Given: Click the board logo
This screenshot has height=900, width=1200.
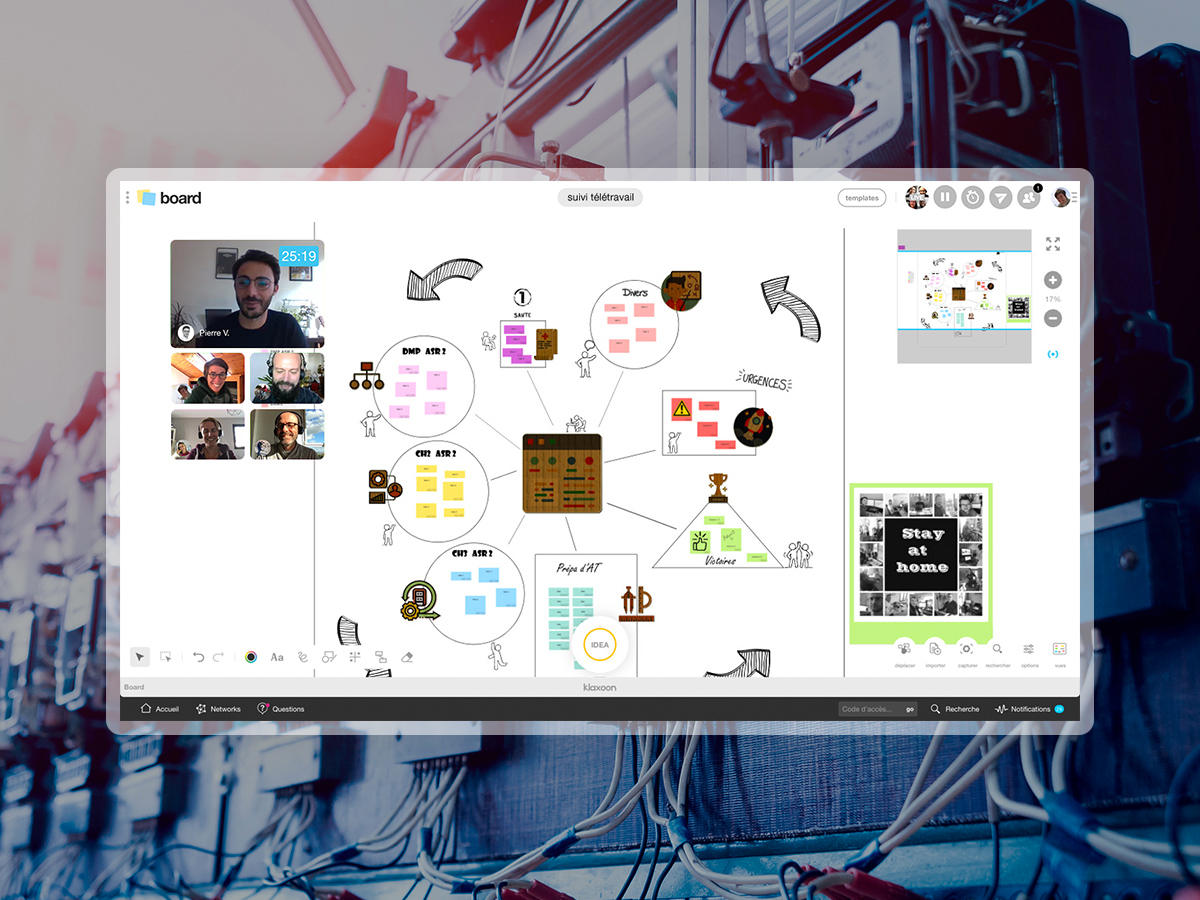Looking at the screenshot, I should [170, 198].
